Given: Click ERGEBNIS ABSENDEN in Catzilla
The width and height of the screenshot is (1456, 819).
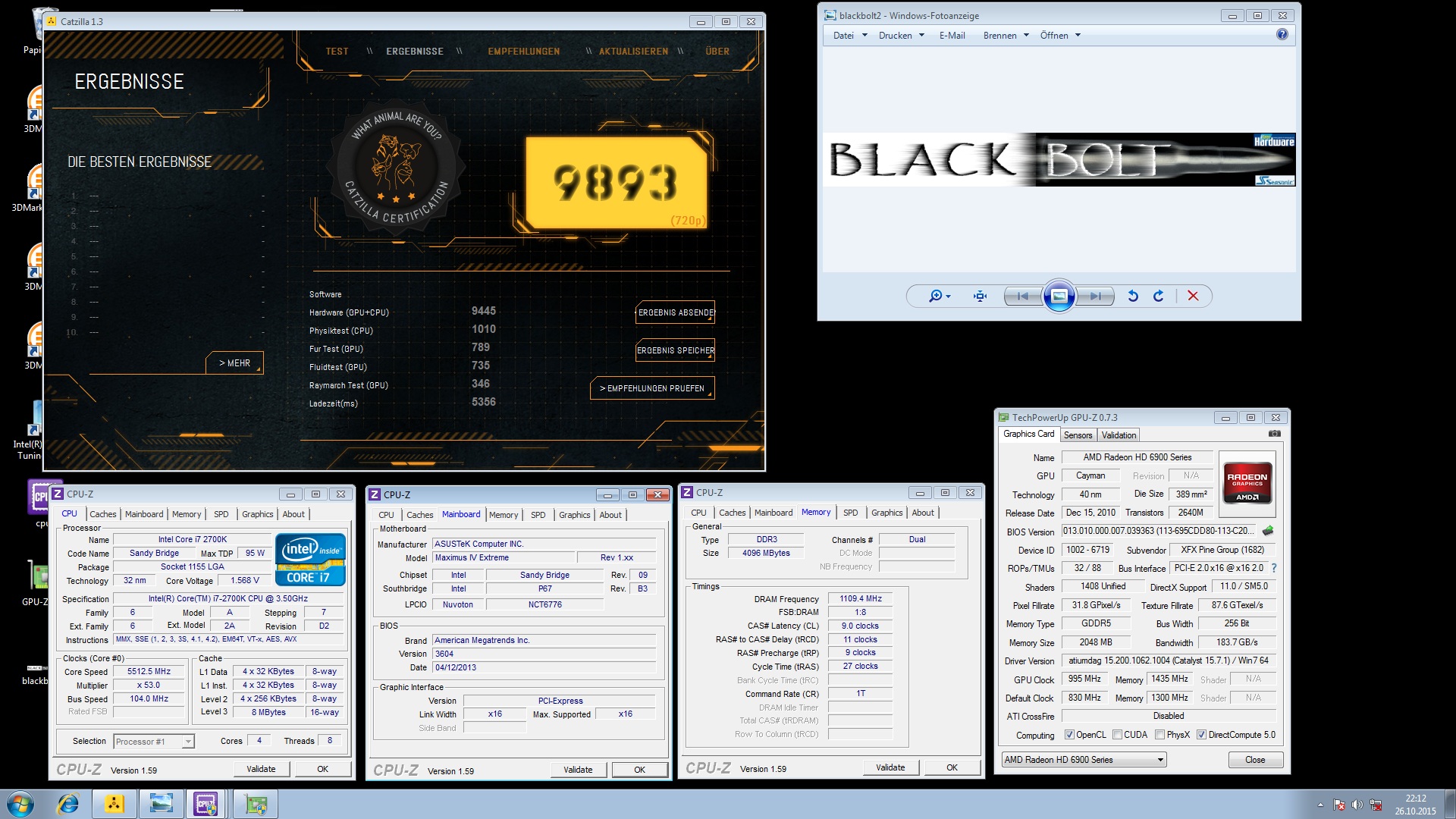Looking at the screenshot, I should coord(675,312).
